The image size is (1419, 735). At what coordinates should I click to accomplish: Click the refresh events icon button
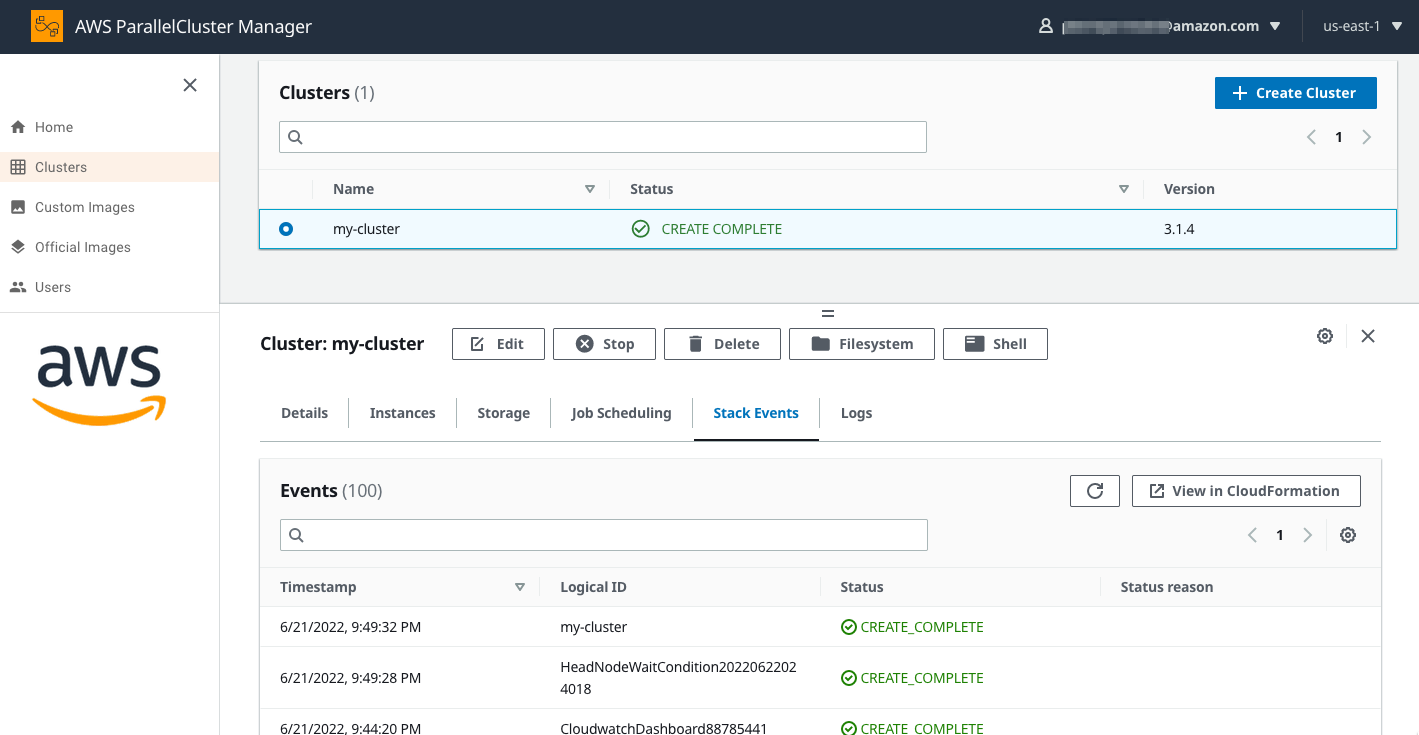1095,491
